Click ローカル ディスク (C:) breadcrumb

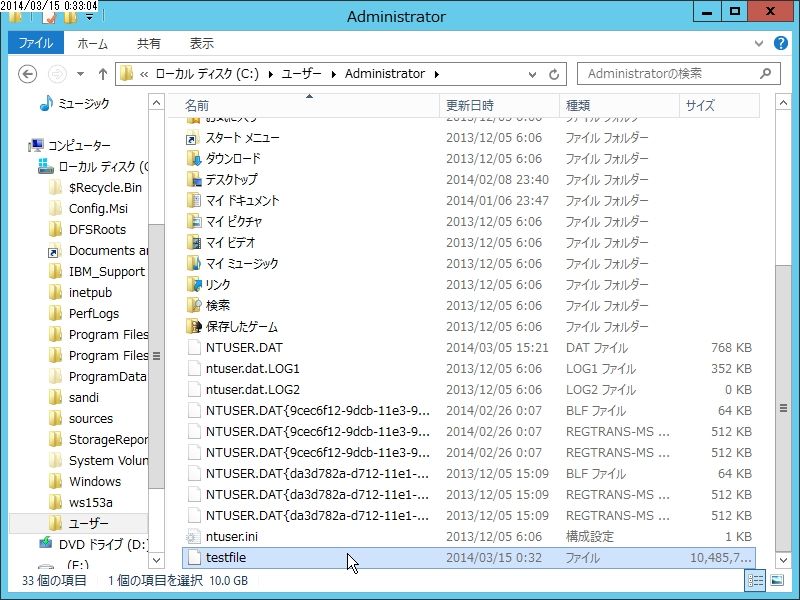tap(207, 74)
